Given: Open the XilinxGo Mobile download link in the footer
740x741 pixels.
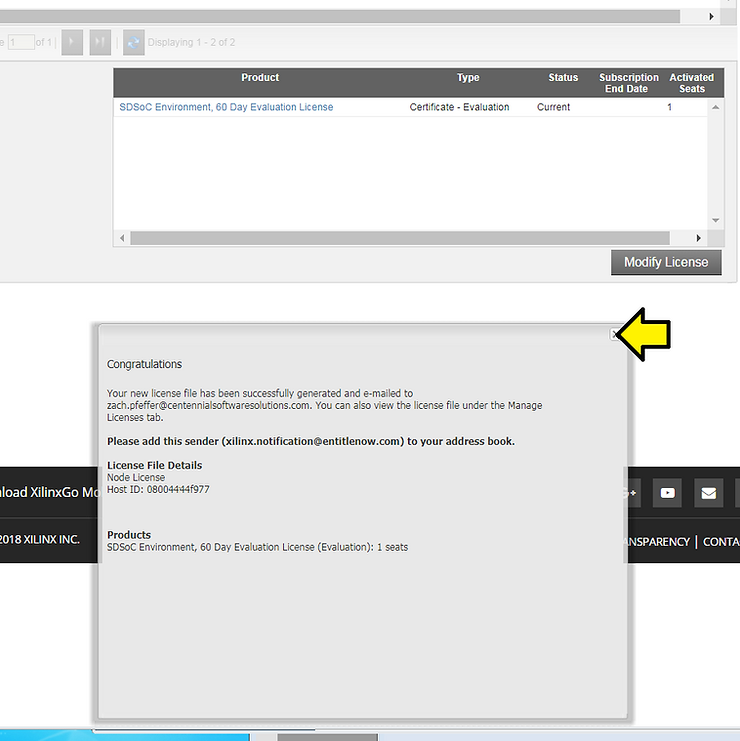Looking at the screenshot, I should (49, 492).
